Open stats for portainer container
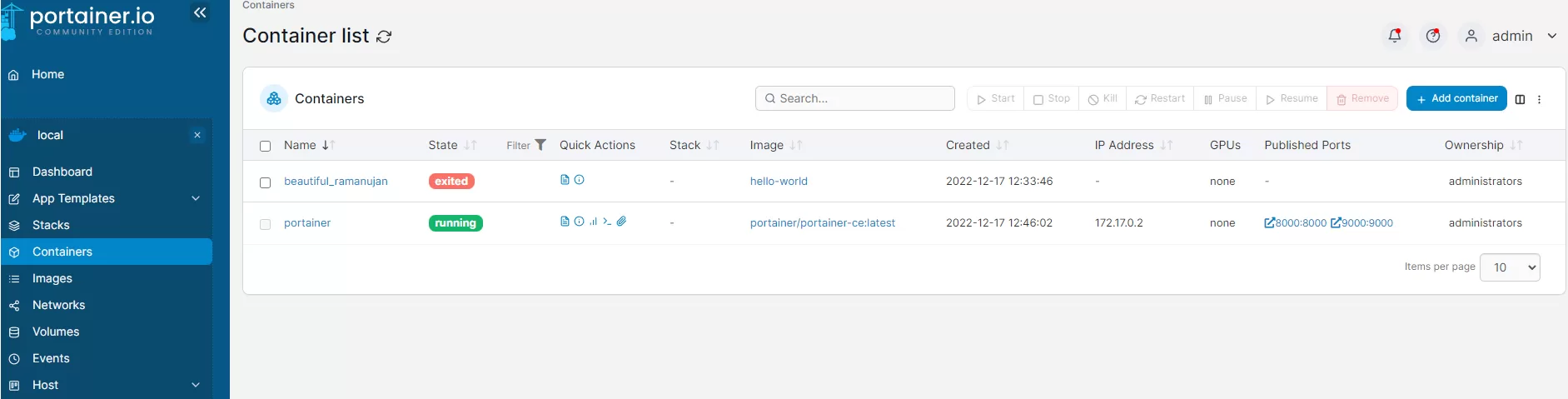Viewport: 1568px width, 399px height. click(593, 222)
